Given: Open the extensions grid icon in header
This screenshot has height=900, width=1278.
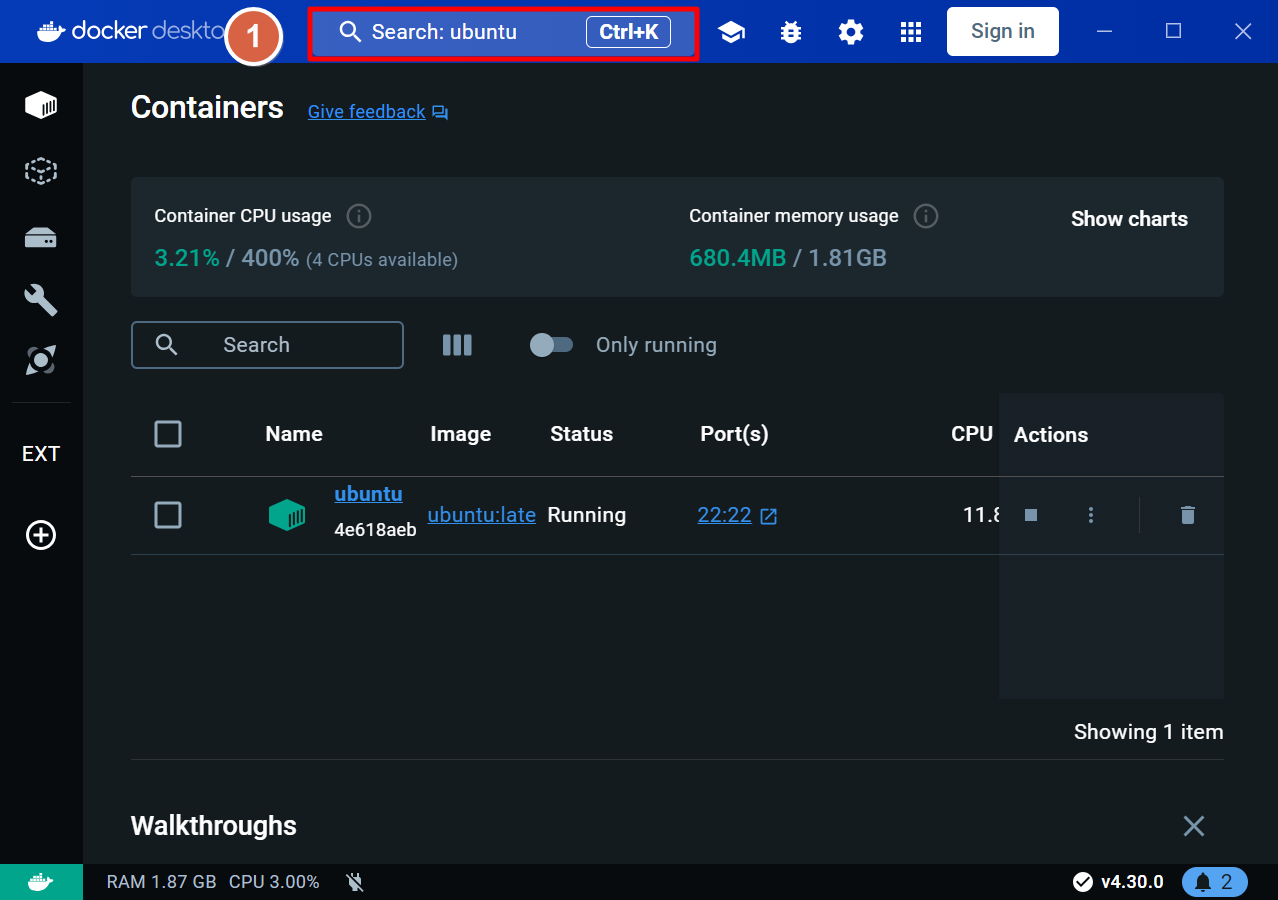Looking at the screenshot, I should coord(911,32).
